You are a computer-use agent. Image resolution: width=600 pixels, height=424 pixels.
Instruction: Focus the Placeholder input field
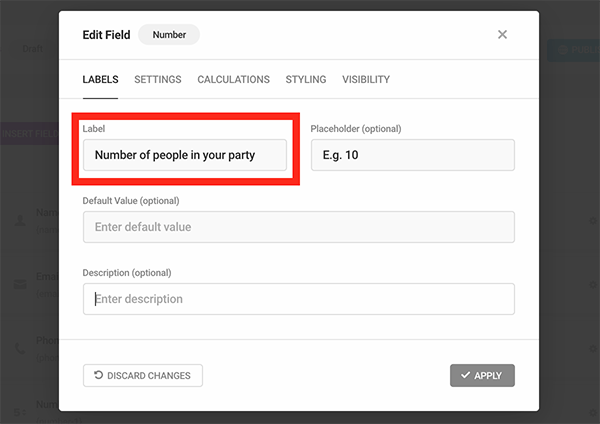tap(412, 155)
